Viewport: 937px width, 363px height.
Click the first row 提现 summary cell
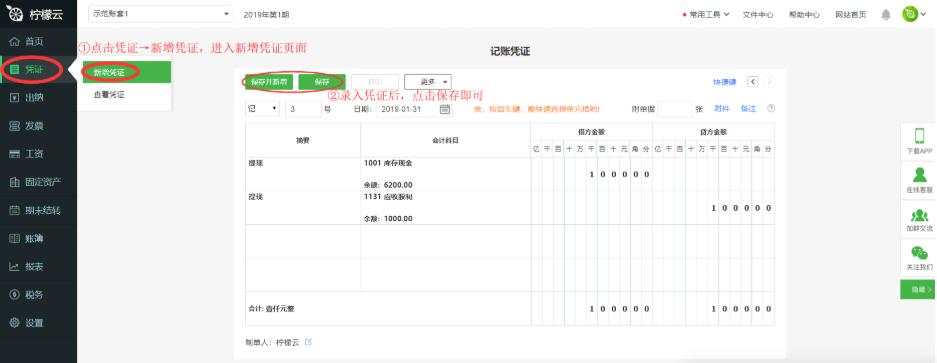[303, 174]
